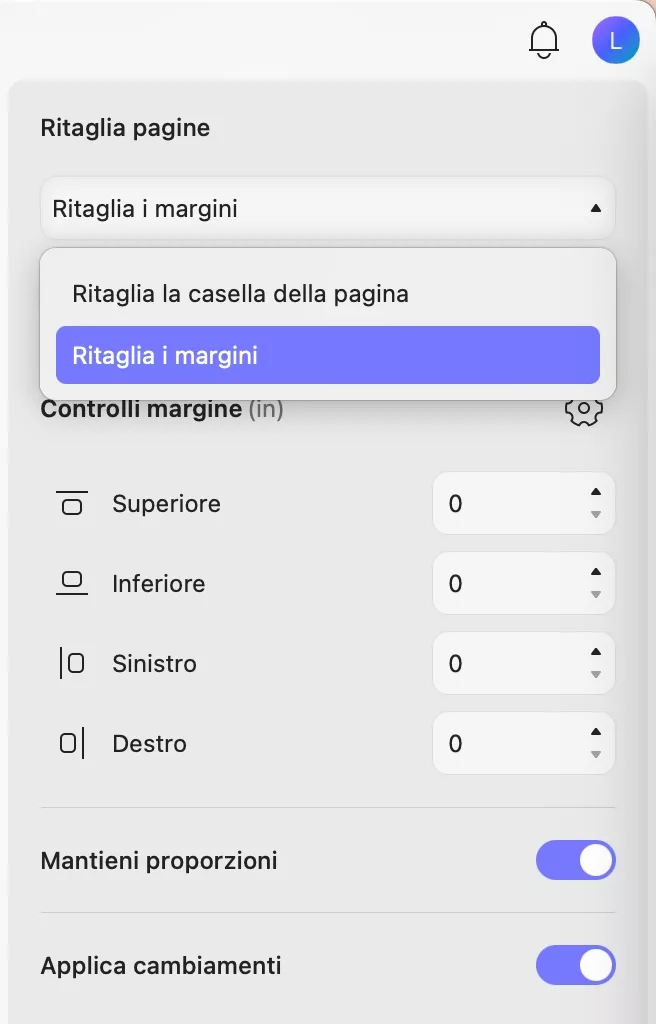Disable Applica cambiamenti

coord(576,965)
